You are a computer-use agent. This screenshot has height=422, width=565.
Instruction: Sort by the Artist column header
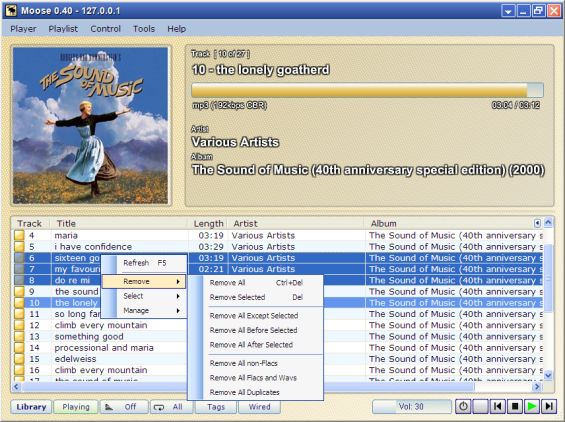tap(295, 223)
